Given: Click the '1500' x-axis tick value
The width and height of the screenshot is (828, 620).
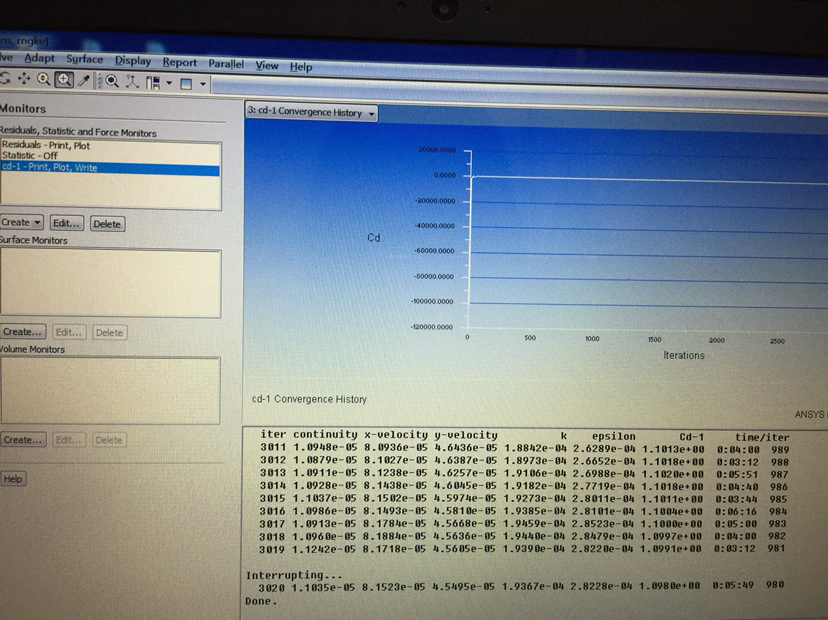Looking at the screenshot, I should [x=654, y=340].
